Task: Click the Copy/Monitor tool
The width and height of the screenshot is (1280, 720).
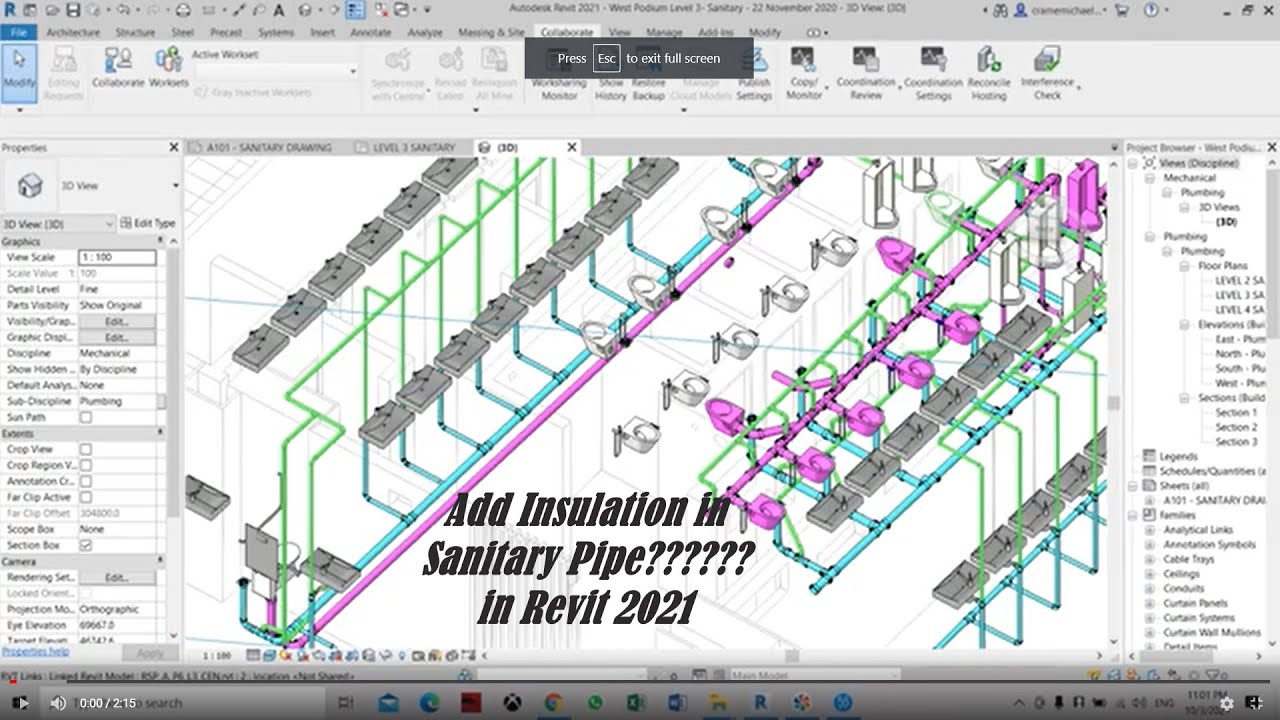Action: pos(803,72)
